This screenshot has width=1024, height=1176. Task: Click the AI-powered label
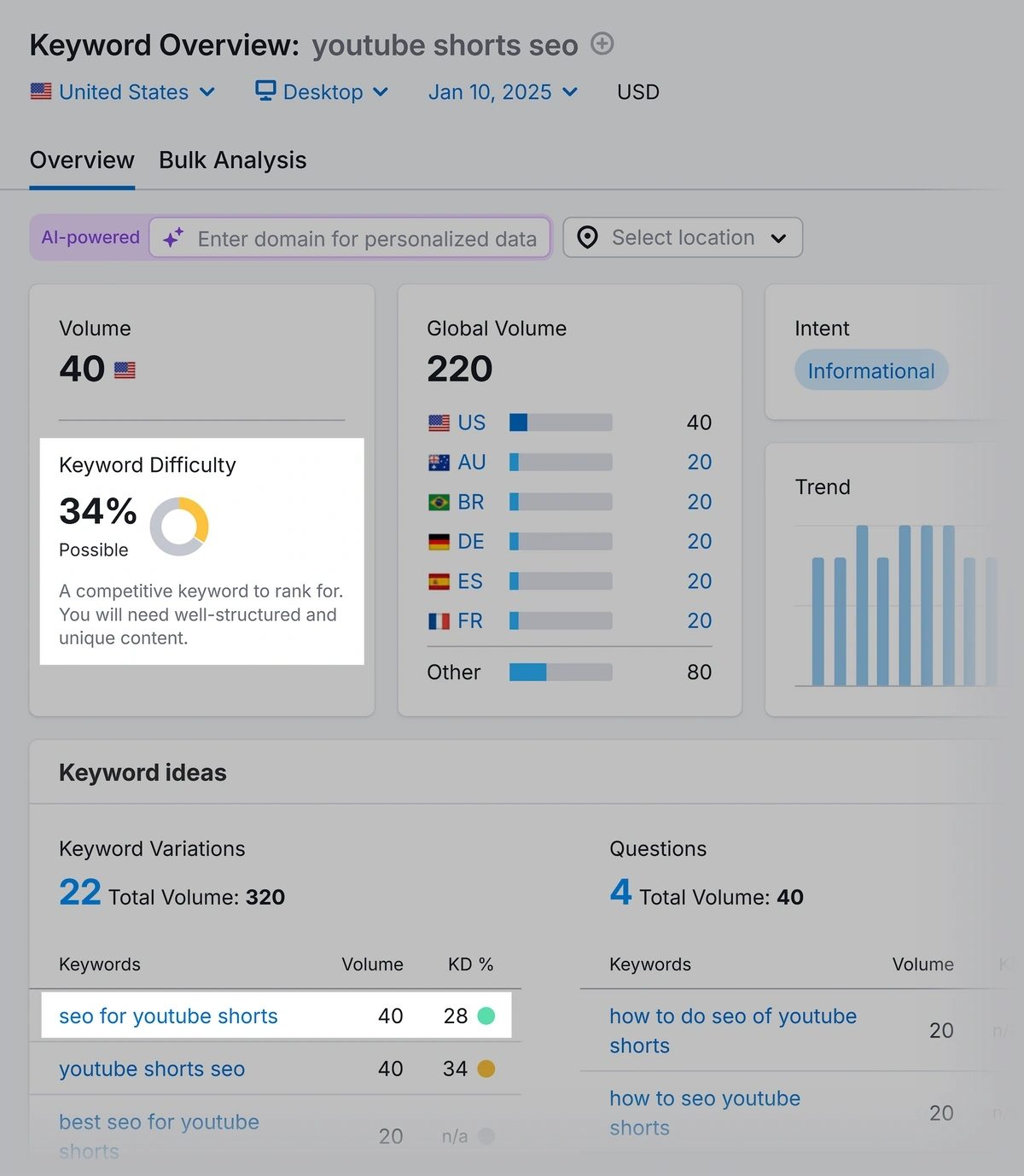(90, 237)
